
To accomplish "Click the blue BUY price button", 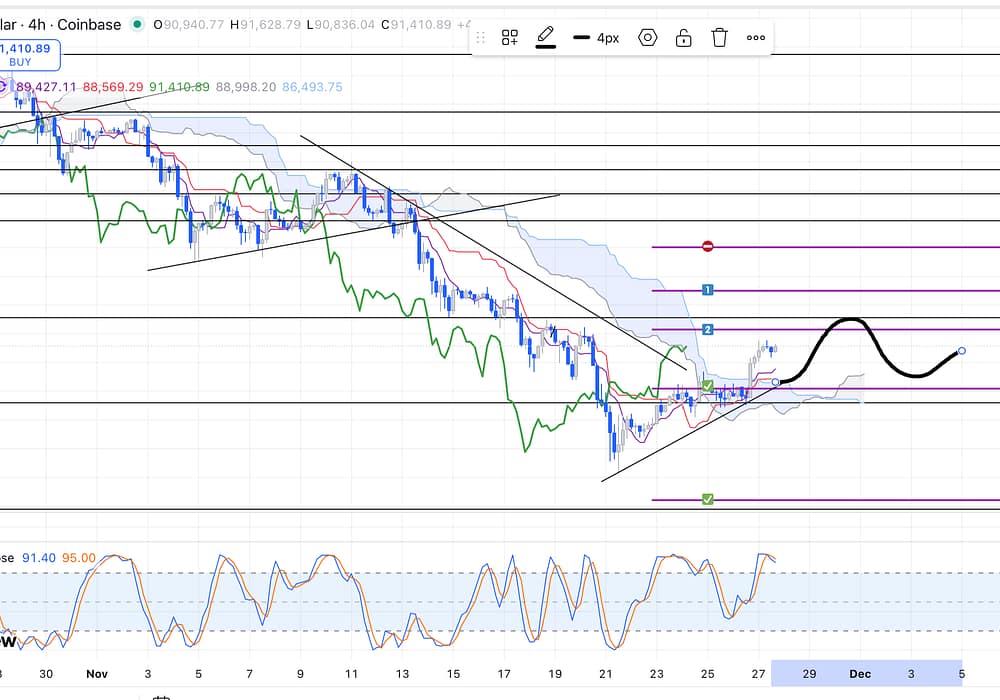I will pyautogui.click(x=20, y=54).
